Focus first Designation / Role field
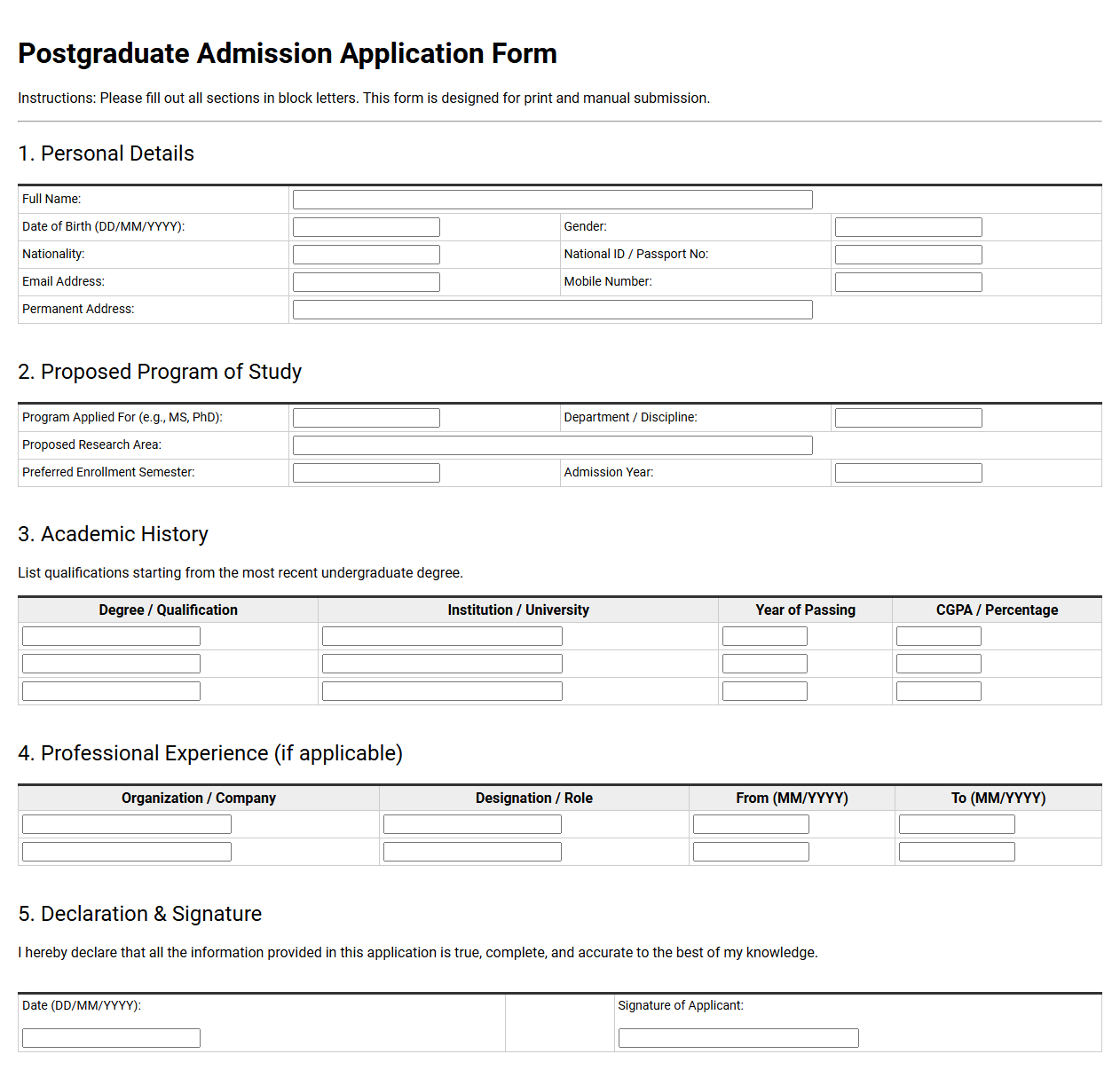Screen dimensions: 1120x1070 click(x=472, y=824)
